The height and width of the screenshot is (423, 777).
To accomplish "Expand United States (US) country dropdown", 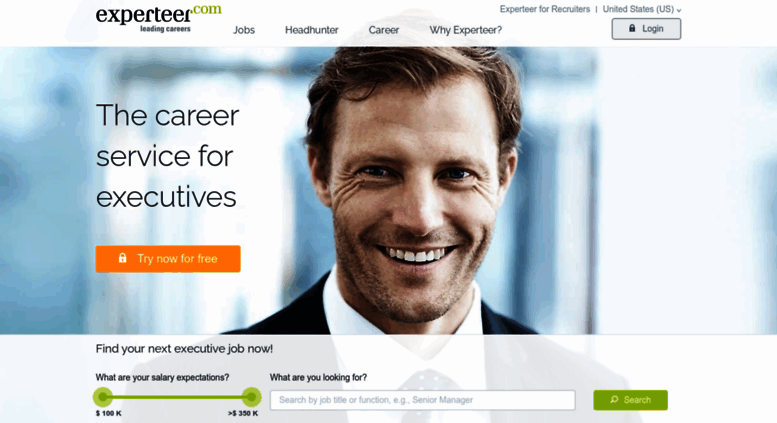I will tap(642, 9).
